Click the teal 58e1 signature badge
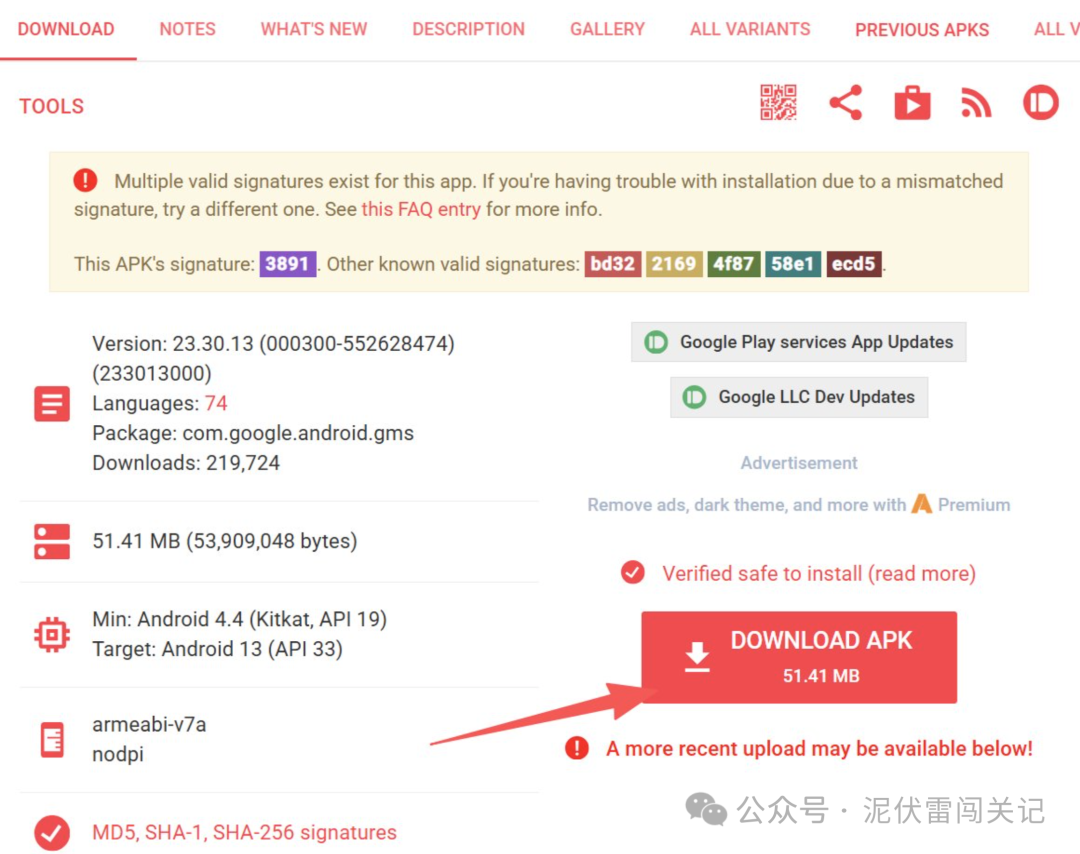Screen dimensions: 1080x854 point(793,264)
